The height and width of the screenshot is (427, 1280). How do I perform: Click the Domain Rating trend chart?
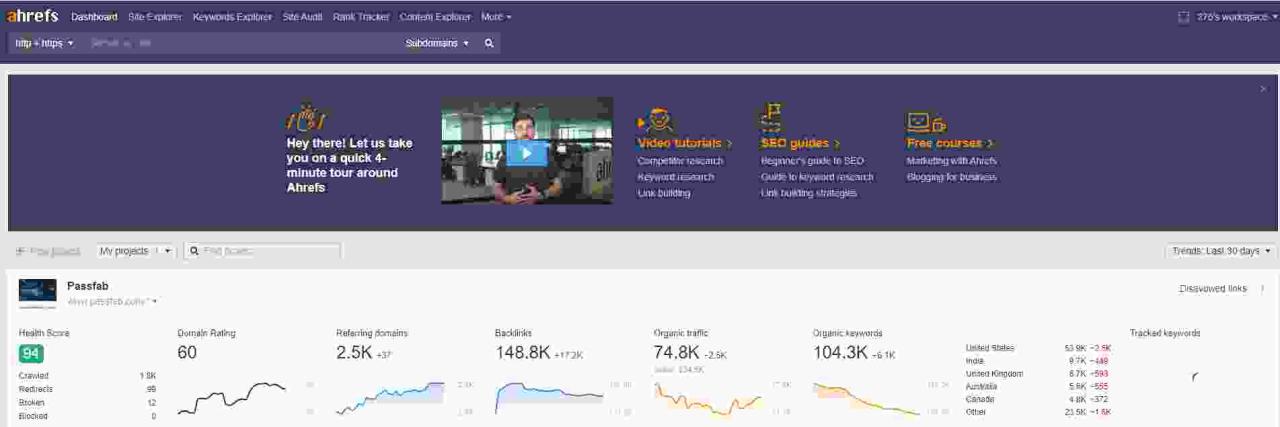(231, 398)
